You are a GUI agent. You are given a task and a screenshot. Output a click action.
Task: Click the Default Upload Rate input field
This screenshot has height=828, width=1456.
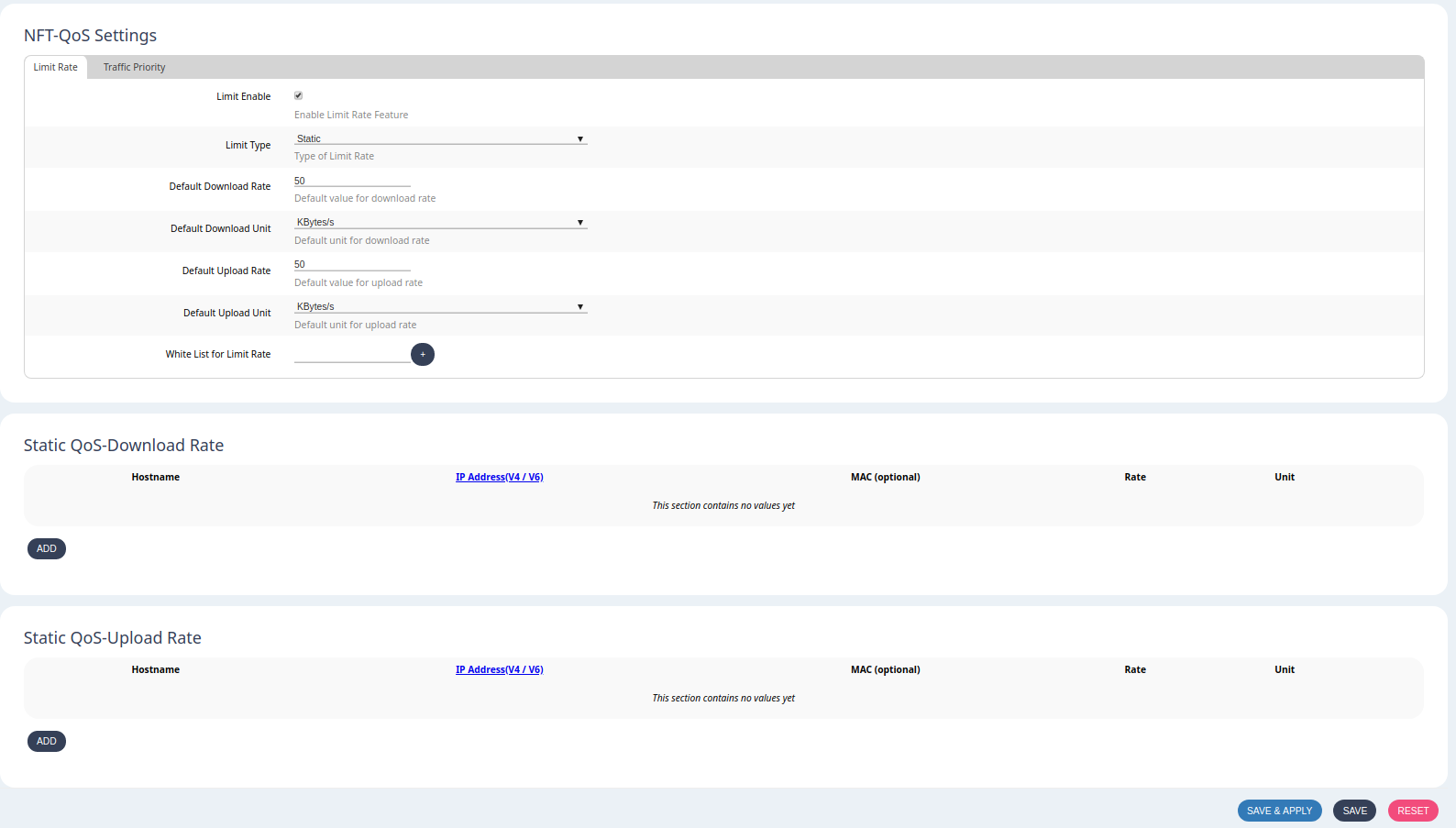coord(352,264)
